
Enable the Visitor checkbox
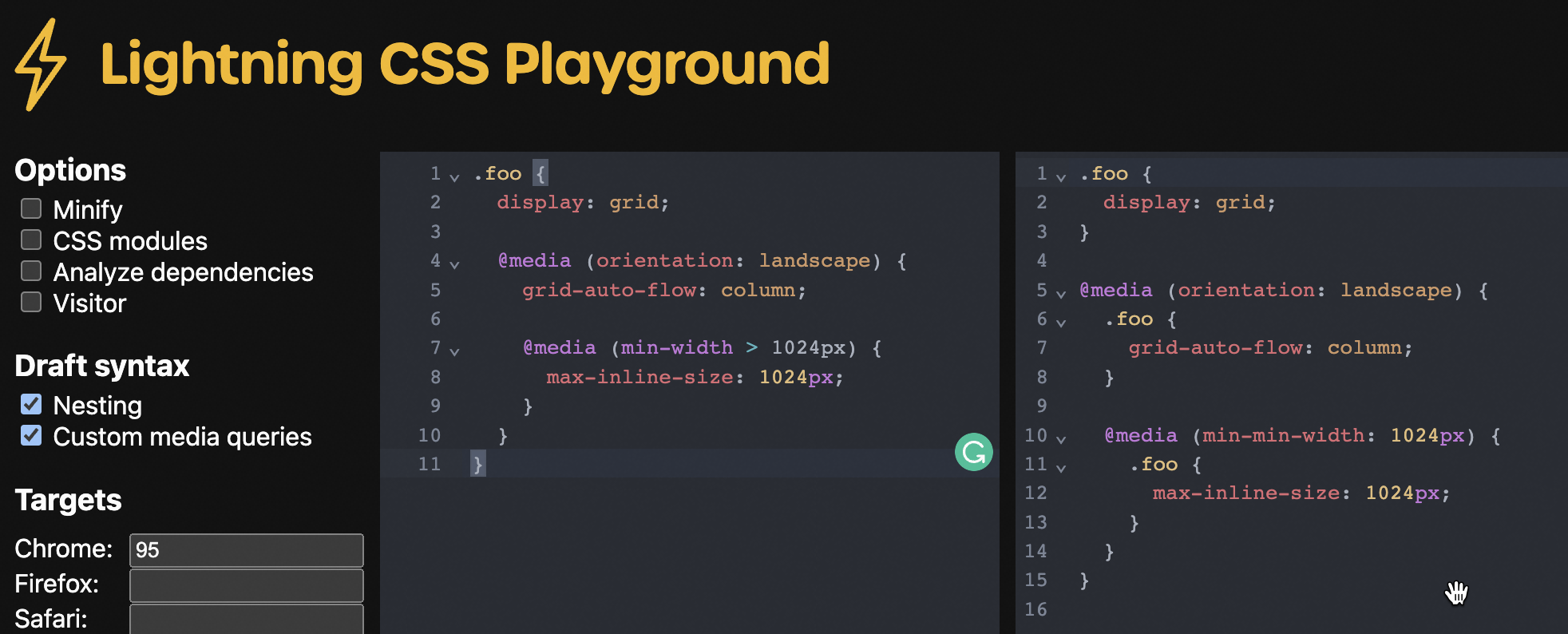pyautogui.click(x=31, y=302)
